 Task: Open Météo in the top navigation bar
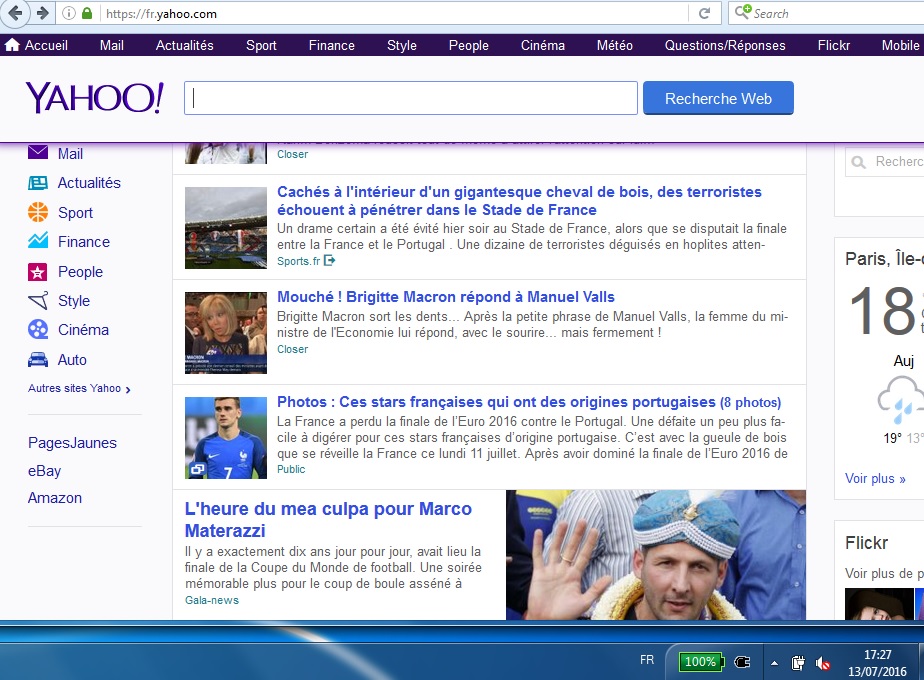[x=615, y=45]
